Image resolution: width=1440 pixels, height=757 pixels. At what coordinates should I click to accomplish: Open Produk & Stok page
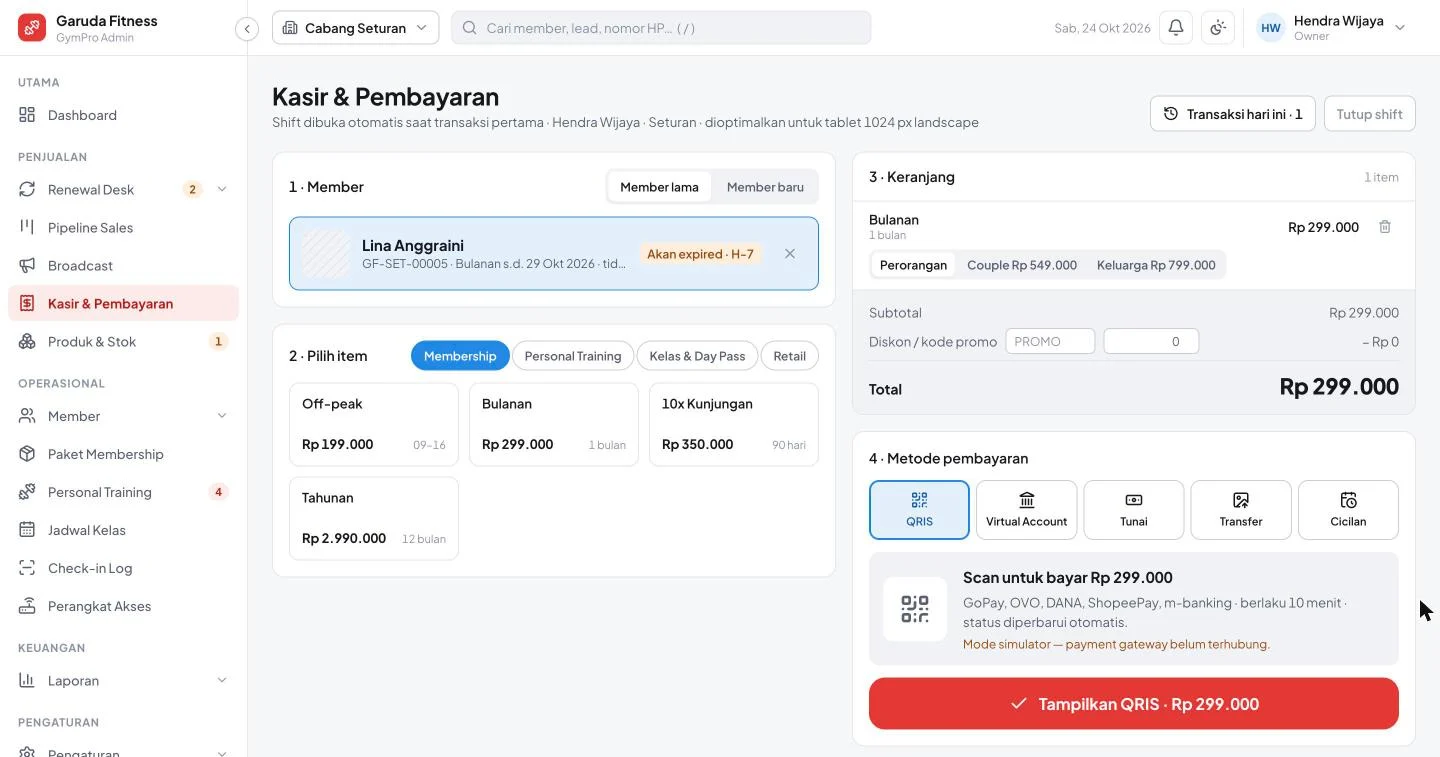[x=123, y=342]
